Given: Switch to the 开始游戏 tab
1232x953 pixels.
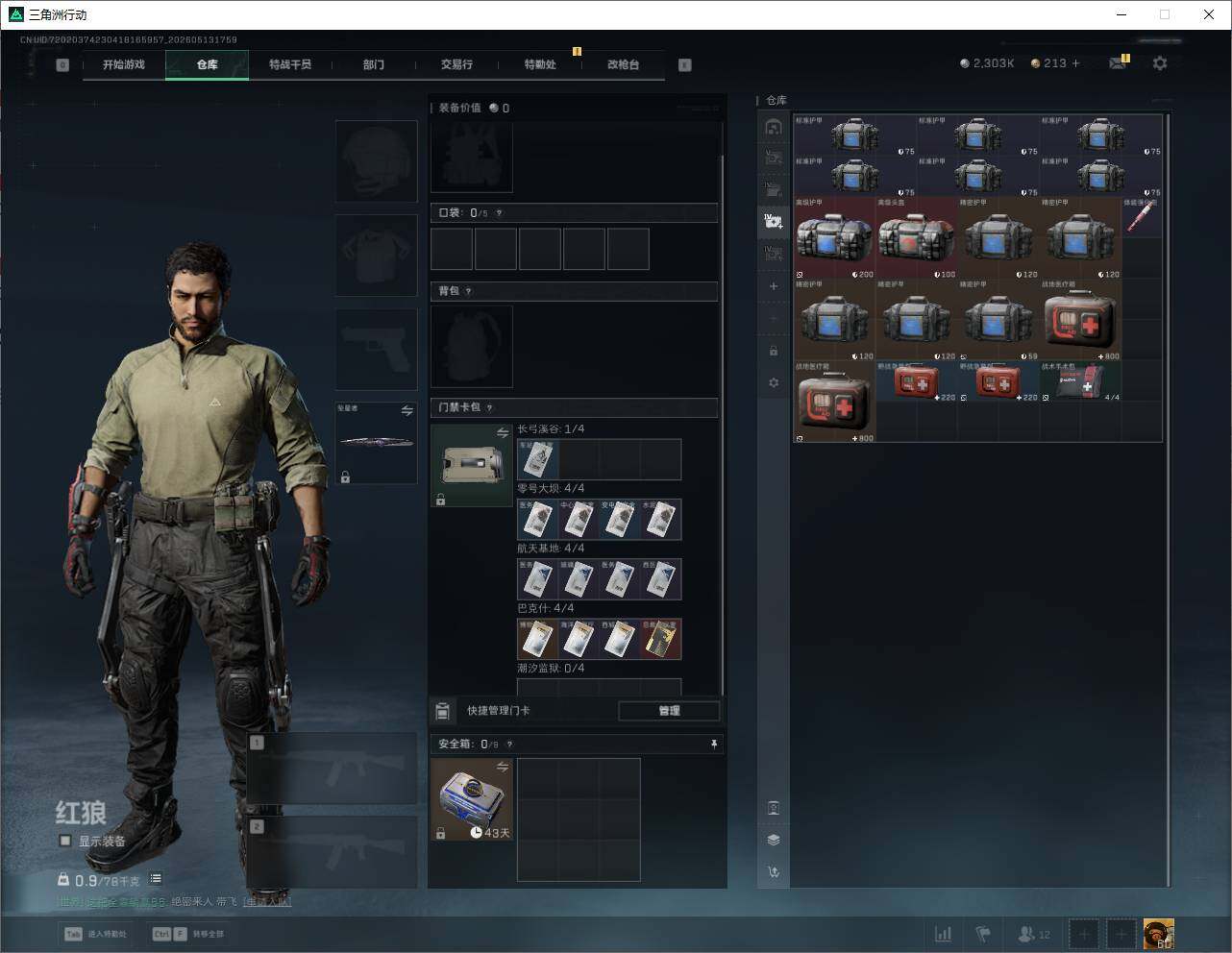Looking at the screenshot, I should 124,64.
